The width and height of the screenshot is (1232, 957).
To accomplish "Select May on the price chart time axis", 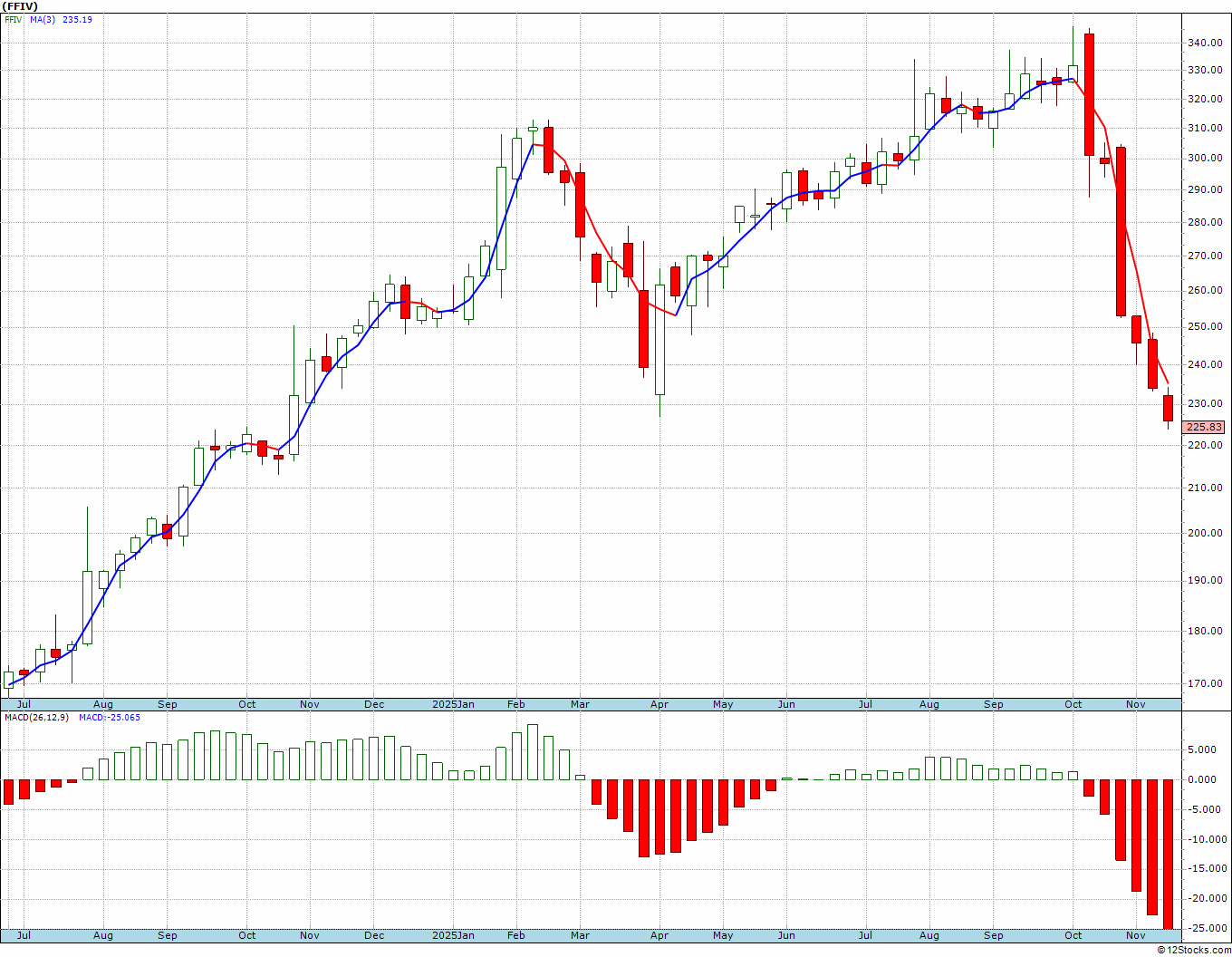I will tap(723, 704).
